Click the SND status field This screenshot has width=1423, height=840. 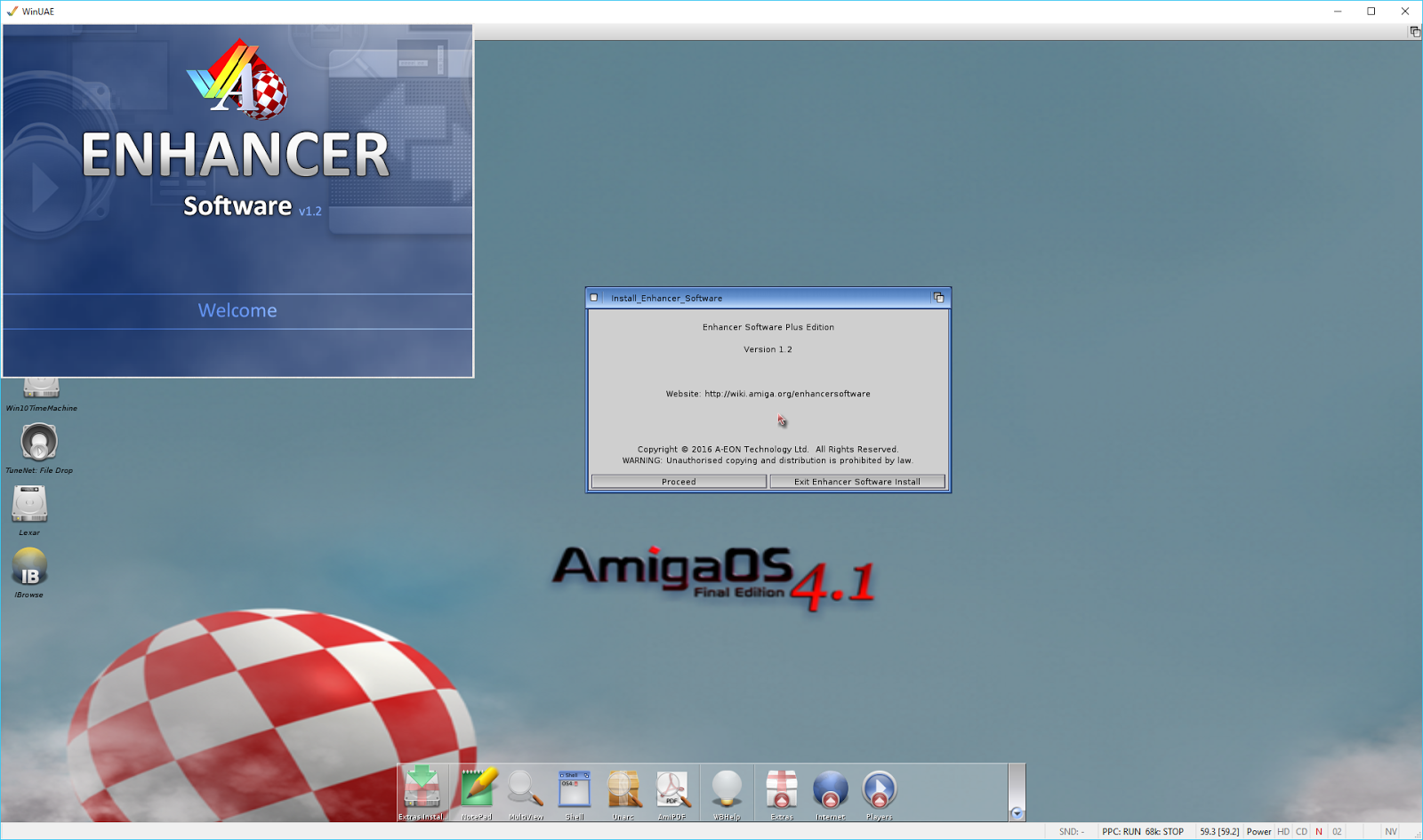1072,832
